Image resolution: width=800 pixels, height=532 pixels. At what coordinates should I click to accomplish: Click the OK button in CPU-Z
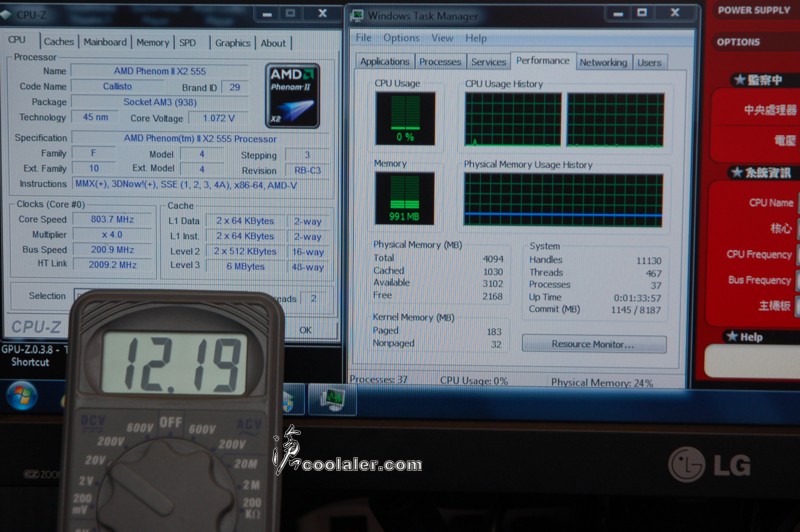(306, 330)
